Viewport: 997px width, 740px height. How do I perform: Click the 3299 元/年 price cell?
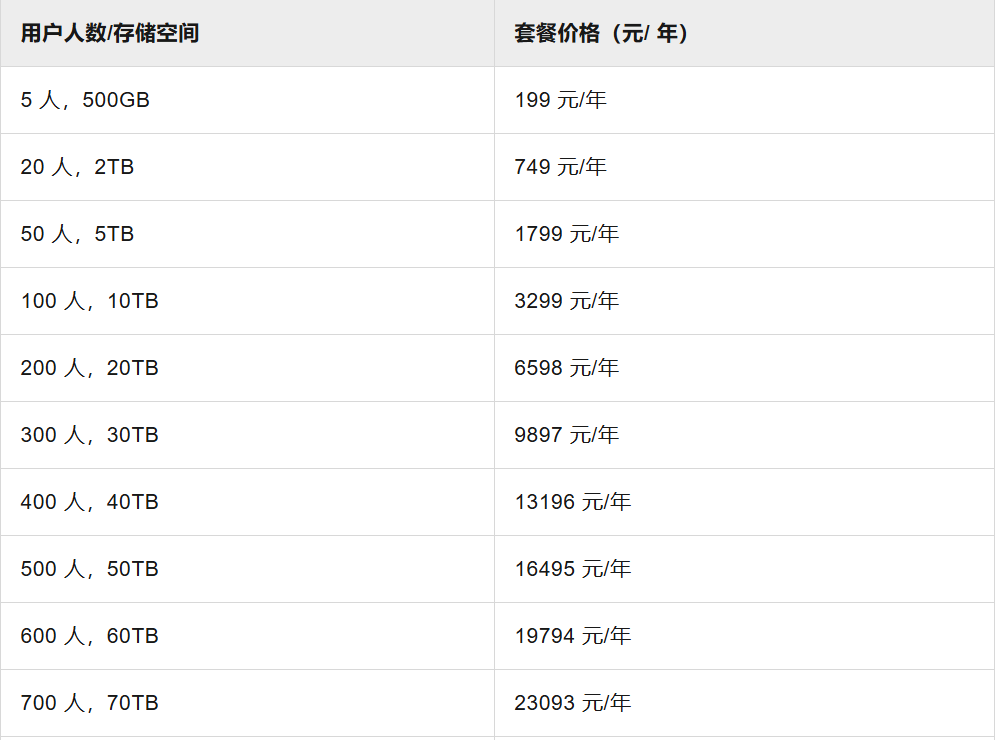[567, 301]
